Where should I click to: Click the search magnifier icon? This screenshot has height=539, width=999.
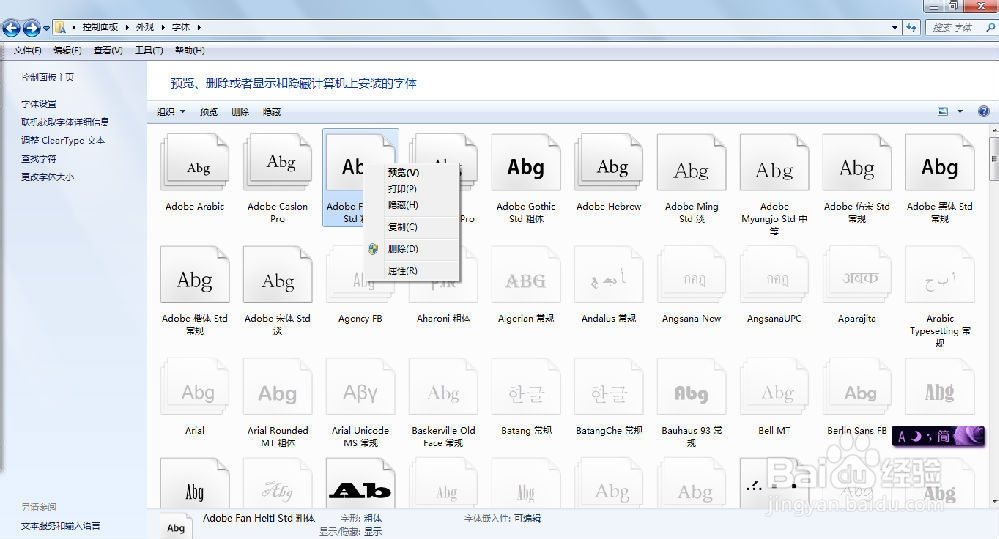[990, 27]
